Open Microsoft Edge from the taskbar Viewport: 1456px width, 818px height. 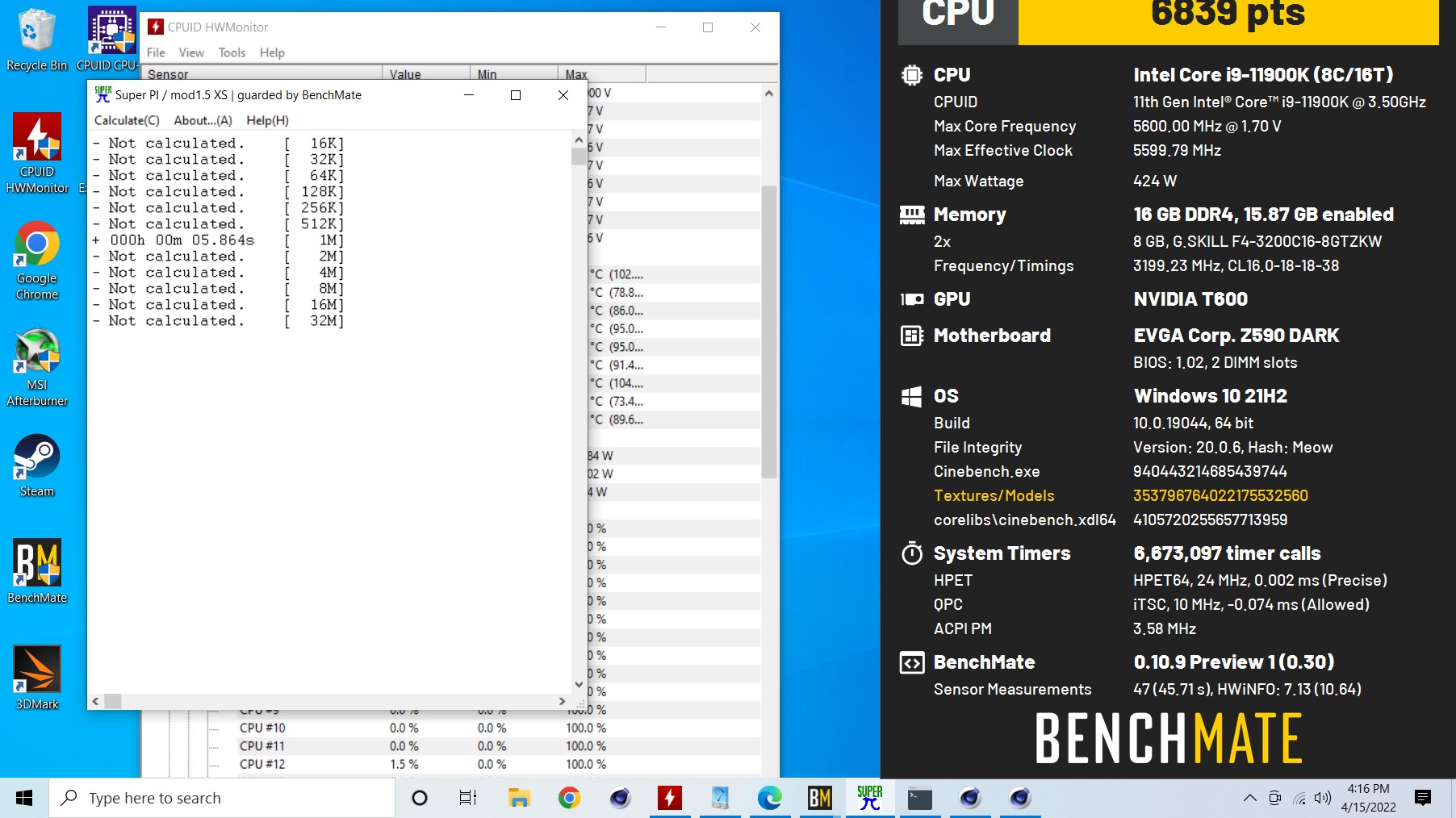[770, 798]
